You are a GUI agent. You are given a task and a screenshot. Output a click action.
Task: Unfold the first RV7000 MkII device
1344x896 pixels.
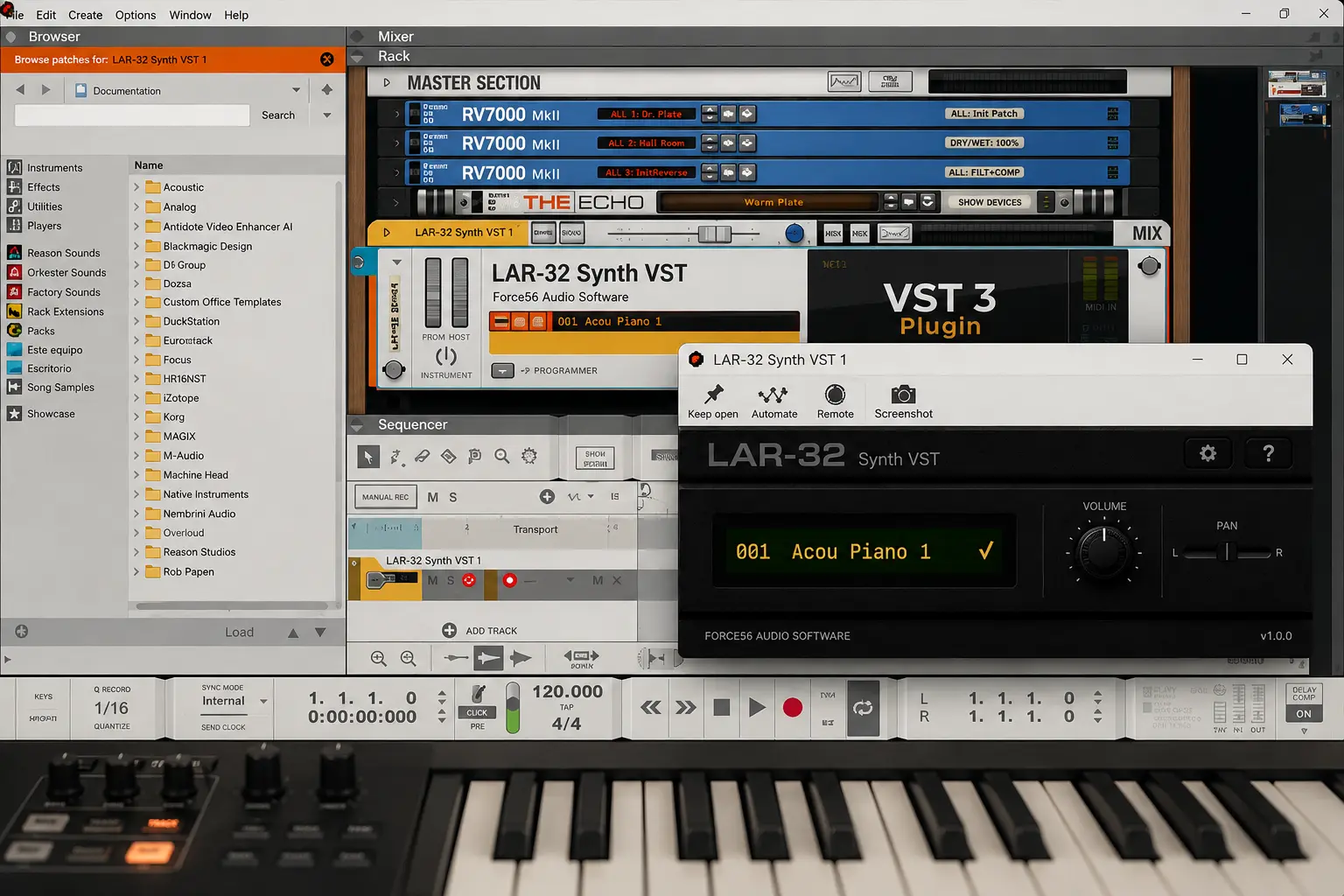click(x=395, y=114)
